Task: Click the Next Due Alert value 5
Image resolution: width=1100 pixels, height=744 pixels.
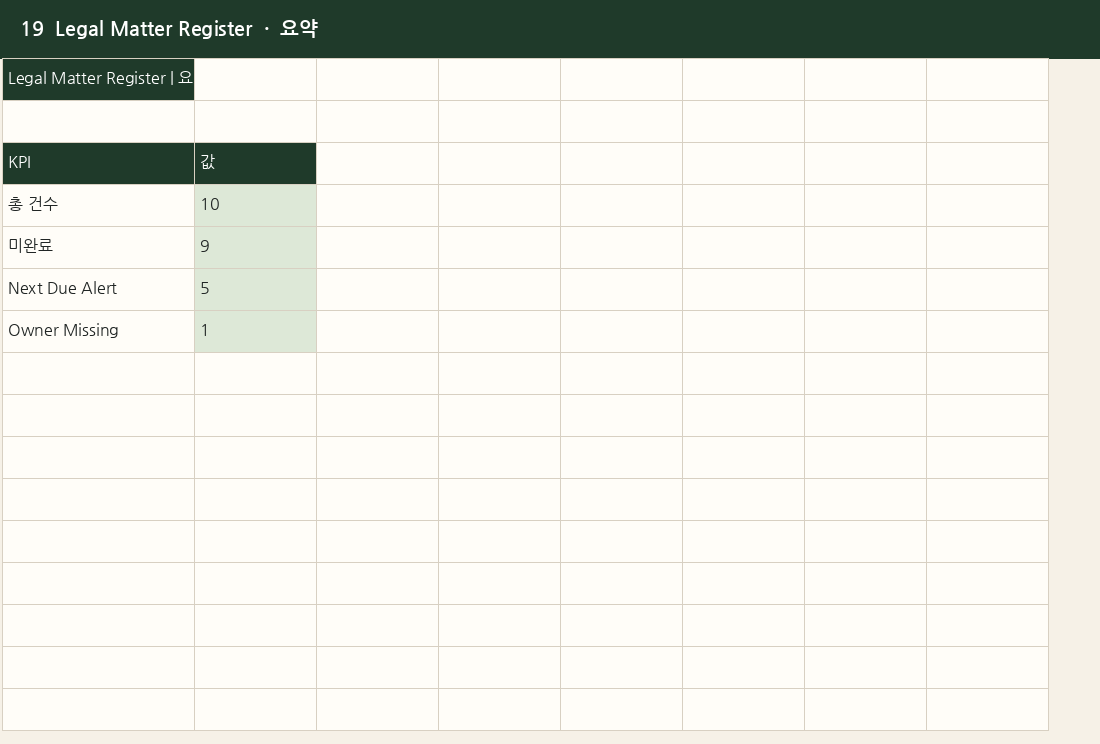Action: [255, 290]
